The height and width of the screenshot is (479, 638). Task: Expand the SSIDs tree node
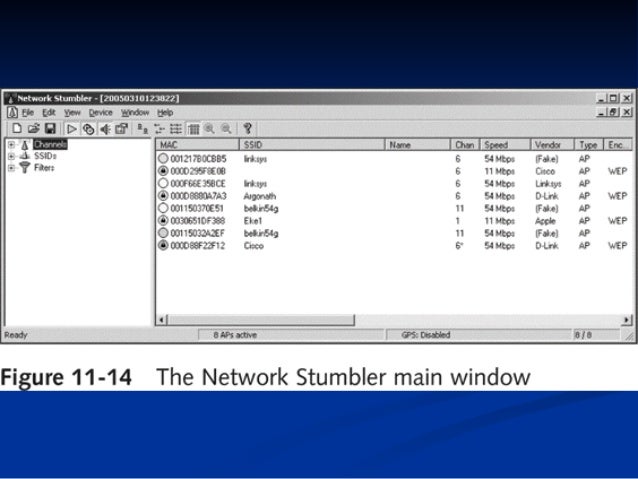coord(11,156)
